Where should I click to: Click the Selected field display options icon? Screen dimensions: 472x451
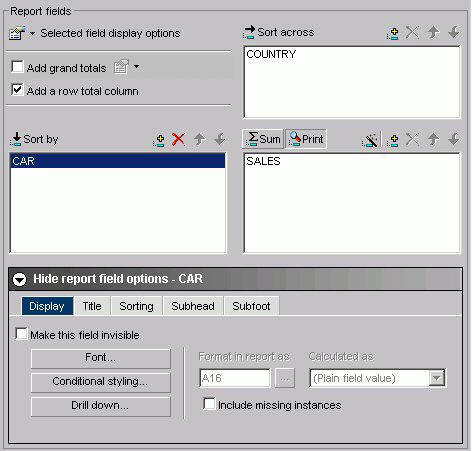(17, 33)
